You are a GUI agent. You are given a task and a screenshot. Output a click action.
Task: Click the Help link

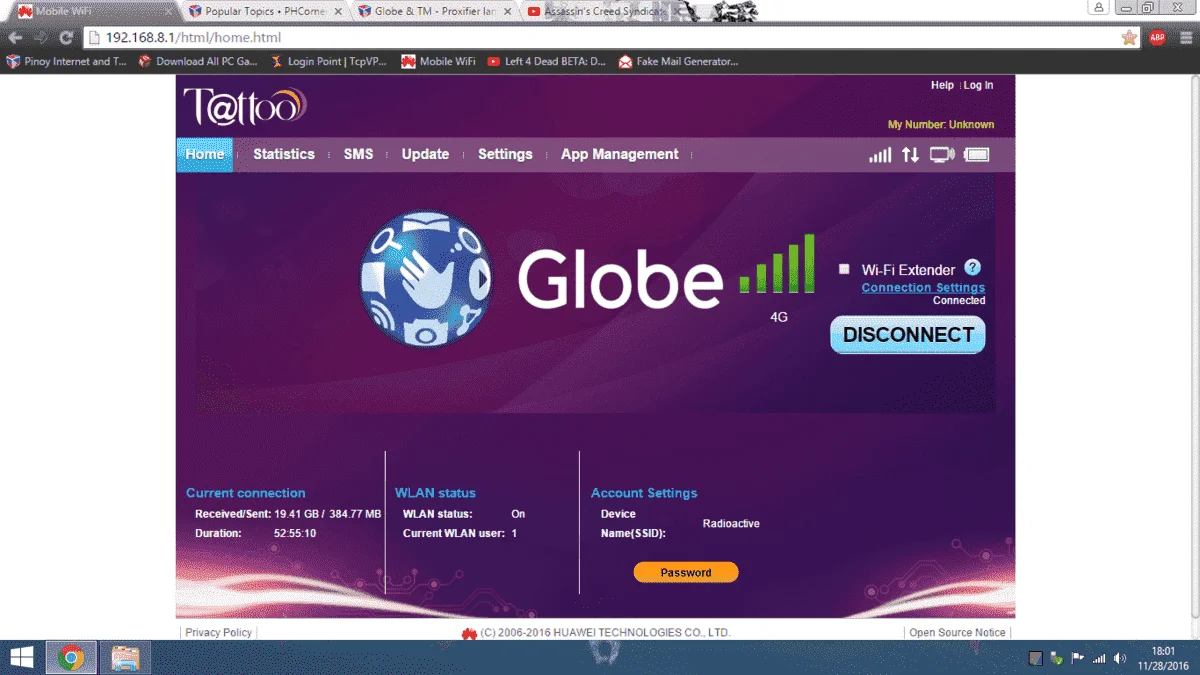point(942,86)
